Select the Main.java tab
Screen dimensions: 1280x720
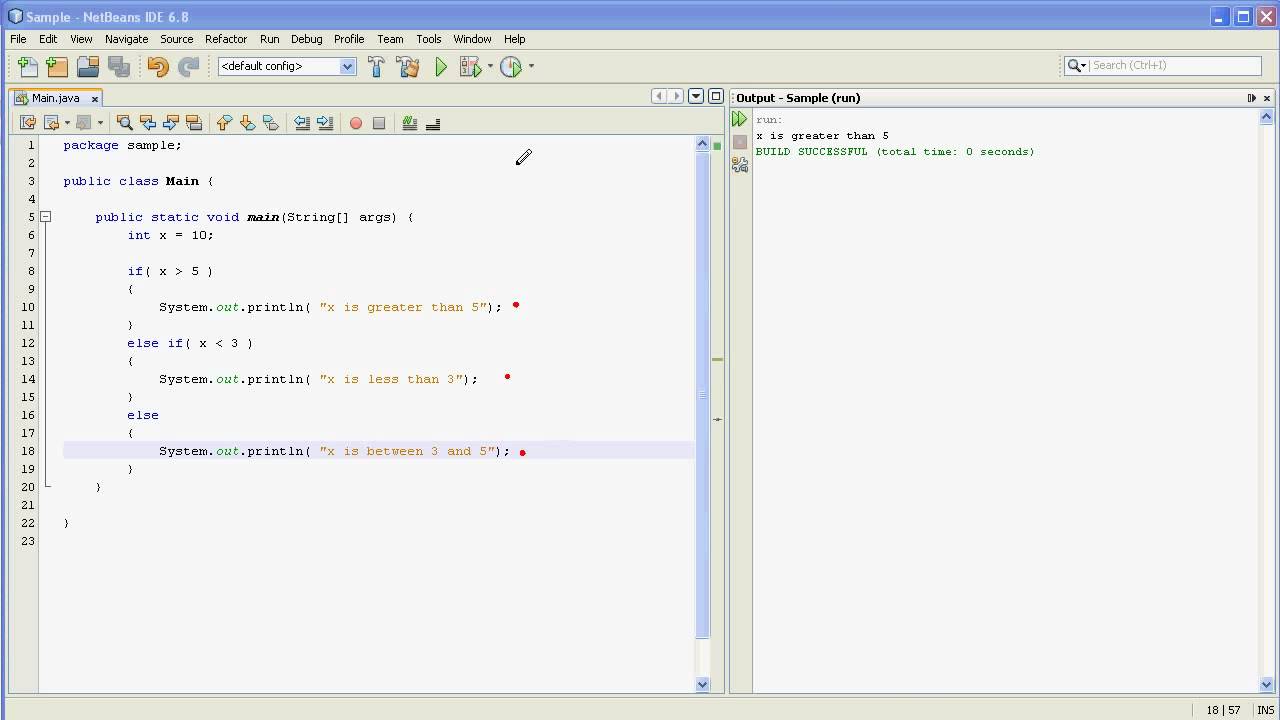tap(55, 98)
